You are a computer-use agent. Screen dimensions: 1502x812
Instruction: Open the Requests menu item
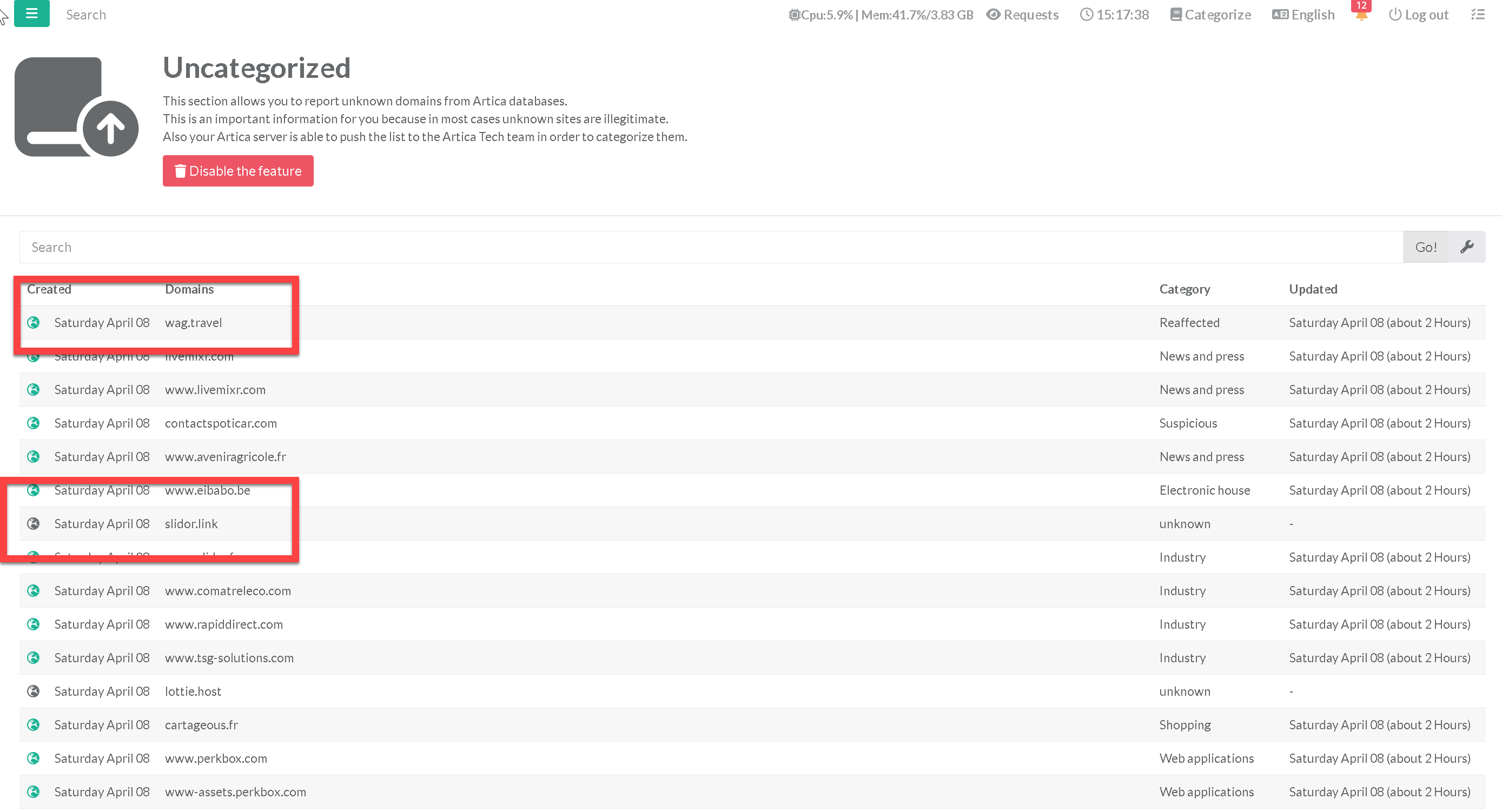coord(1022,15)
